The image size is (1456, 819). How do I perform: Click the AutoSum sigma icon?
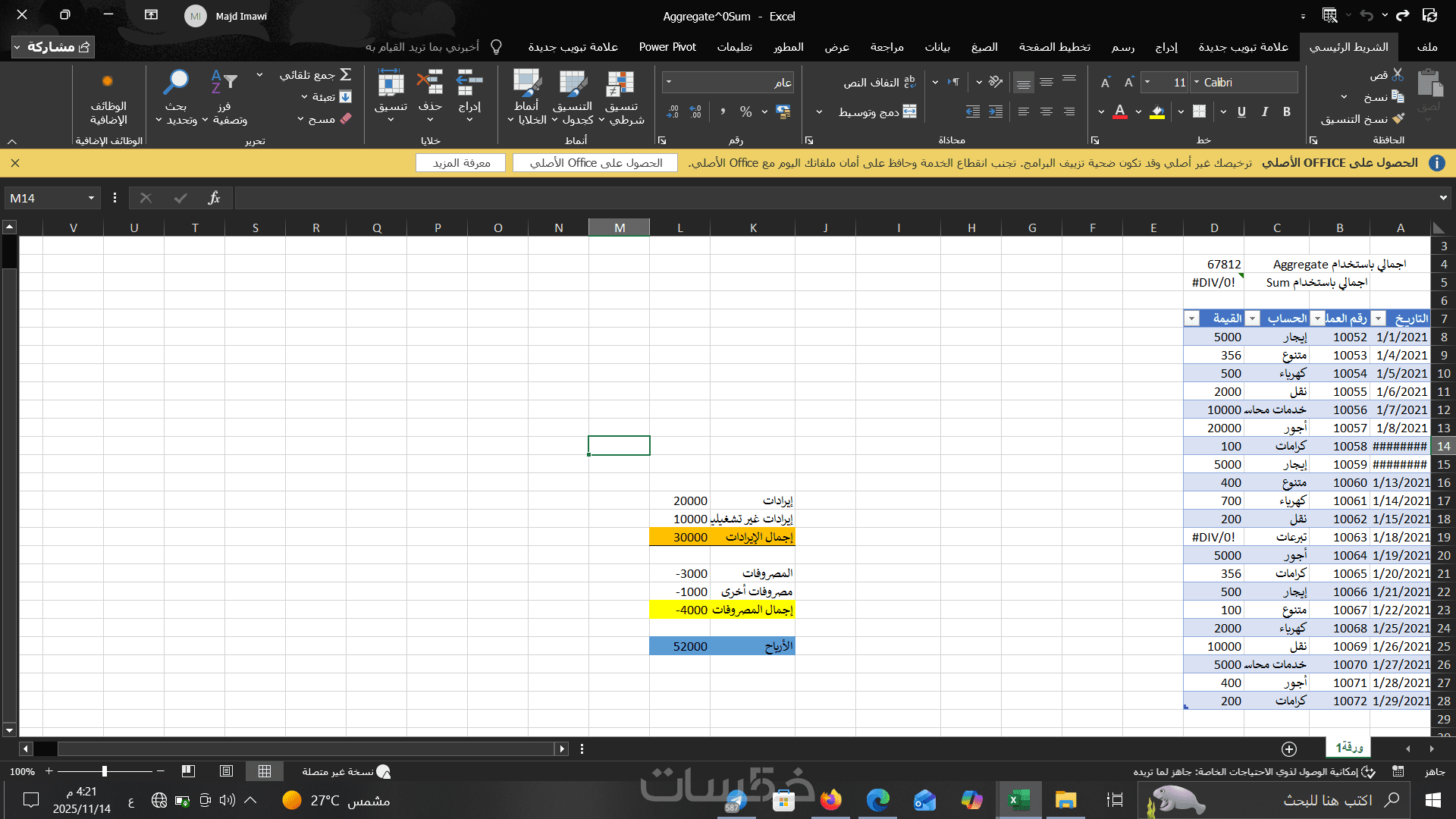pos(346,74)
